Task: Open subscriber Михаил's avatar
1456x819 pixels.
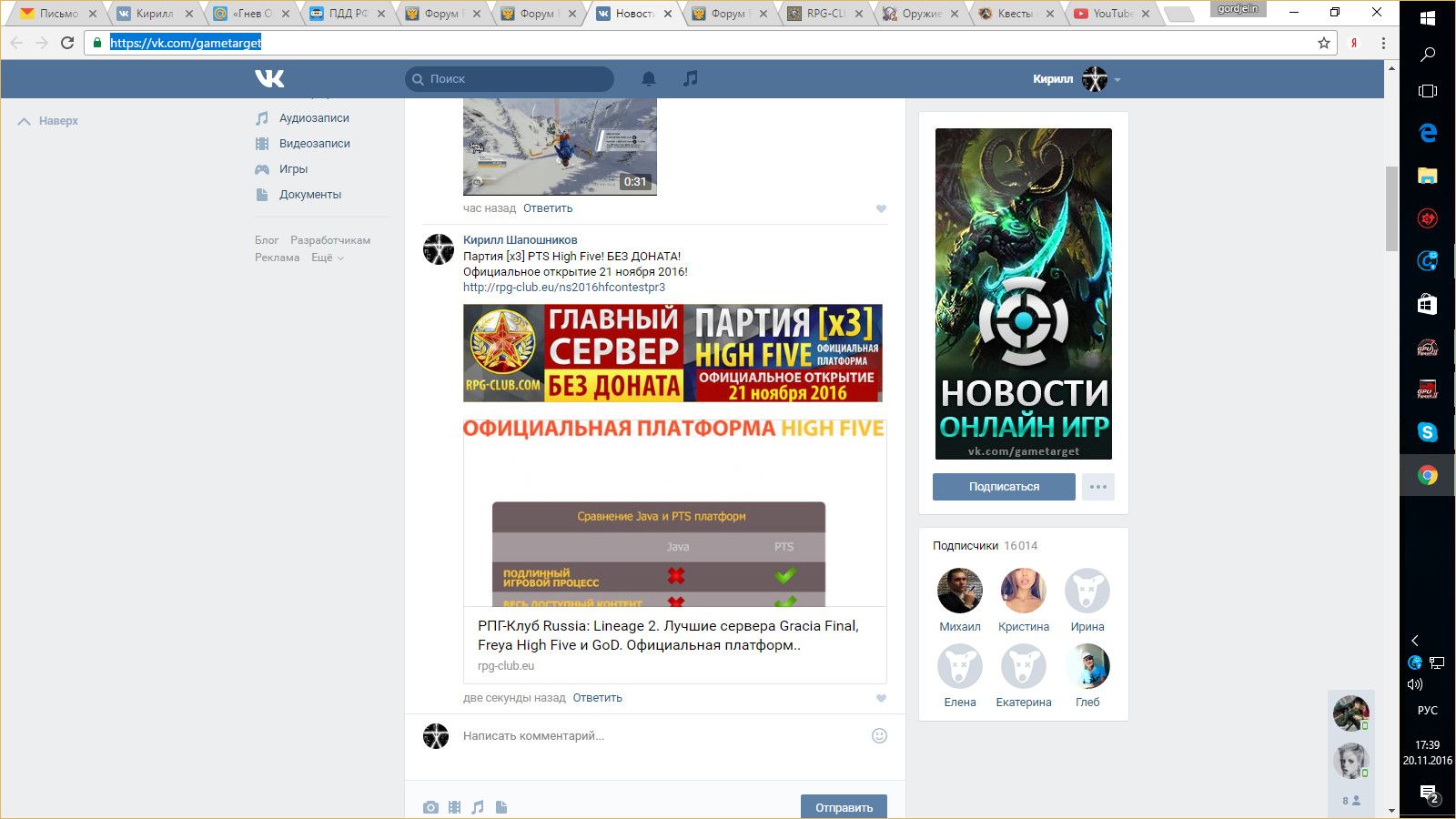Action: [960, 591]
